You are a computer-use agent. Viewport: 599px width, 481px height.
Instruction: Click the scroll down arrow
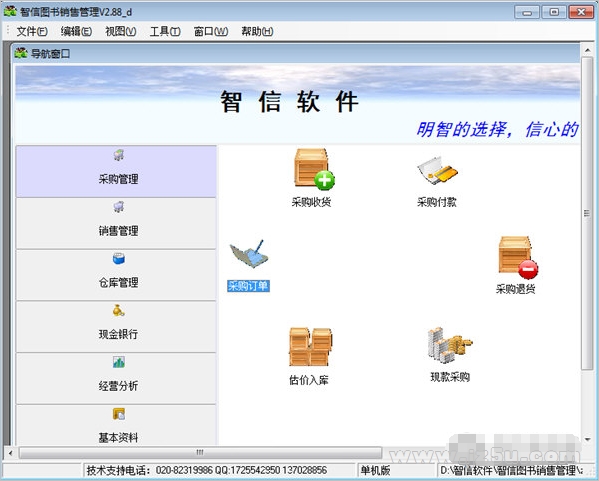pyautogui.click(x=587, y=440)
